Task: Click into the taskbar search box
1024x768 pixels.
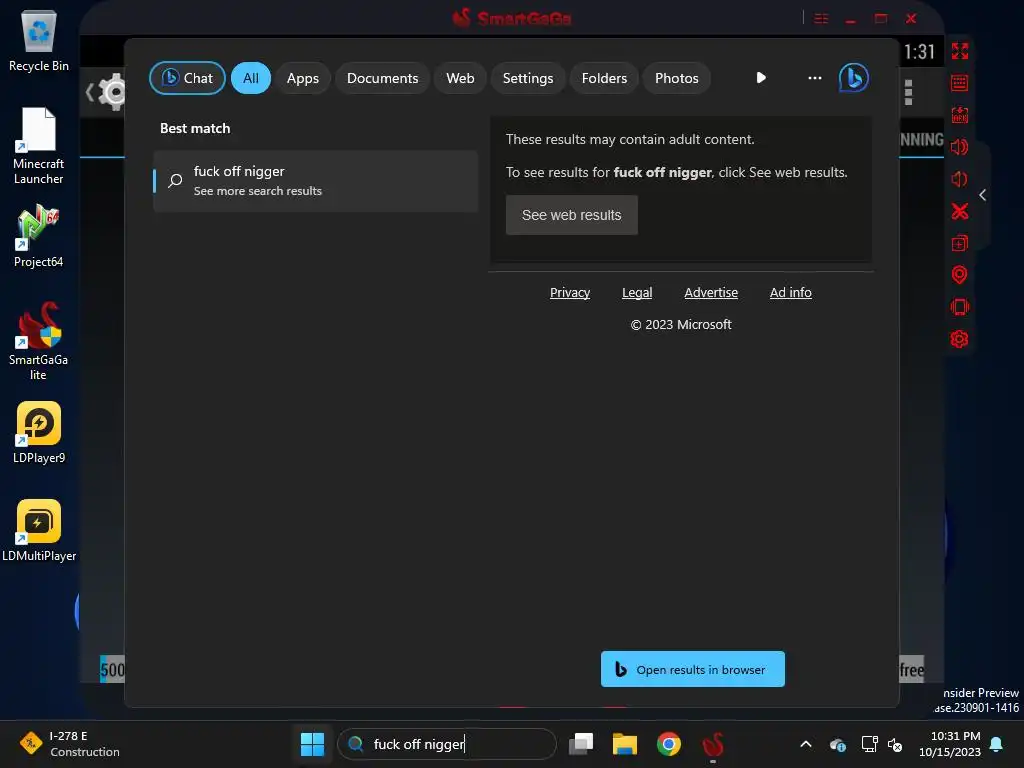Action: point(447,744)
